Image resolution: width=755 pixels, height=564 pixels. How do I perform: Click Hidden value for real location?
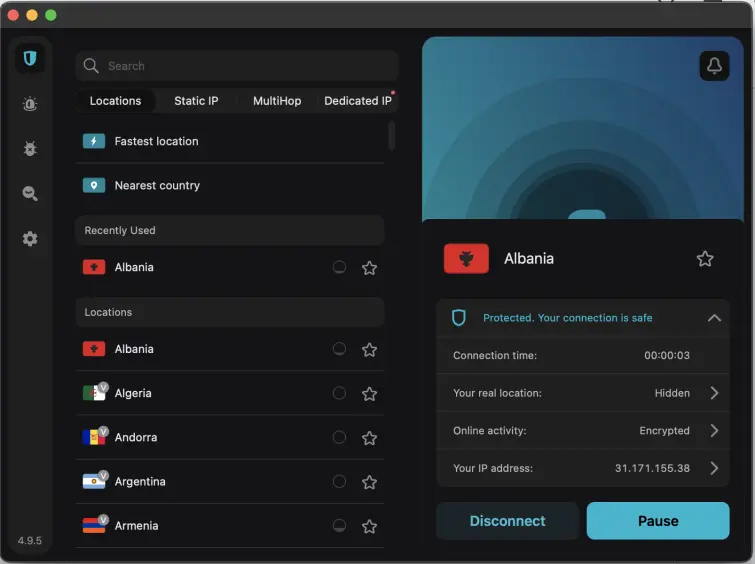point(672,393)
